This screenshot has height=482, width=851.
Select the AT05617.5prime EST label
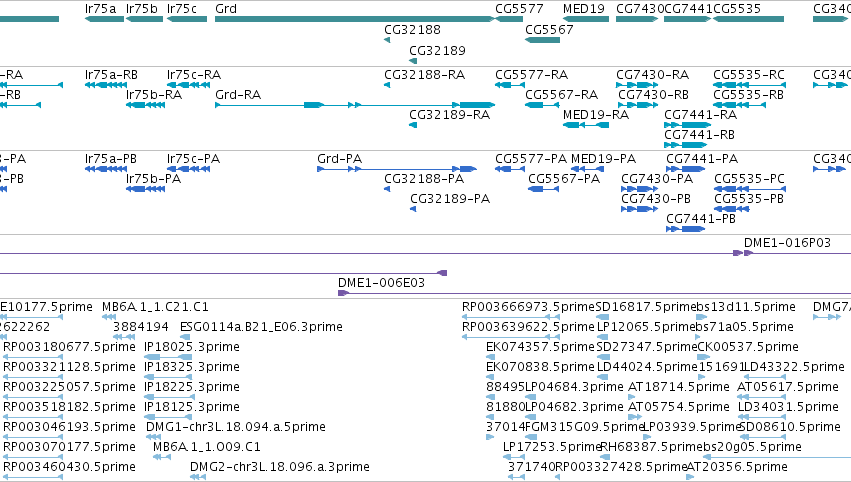point(788,387)
